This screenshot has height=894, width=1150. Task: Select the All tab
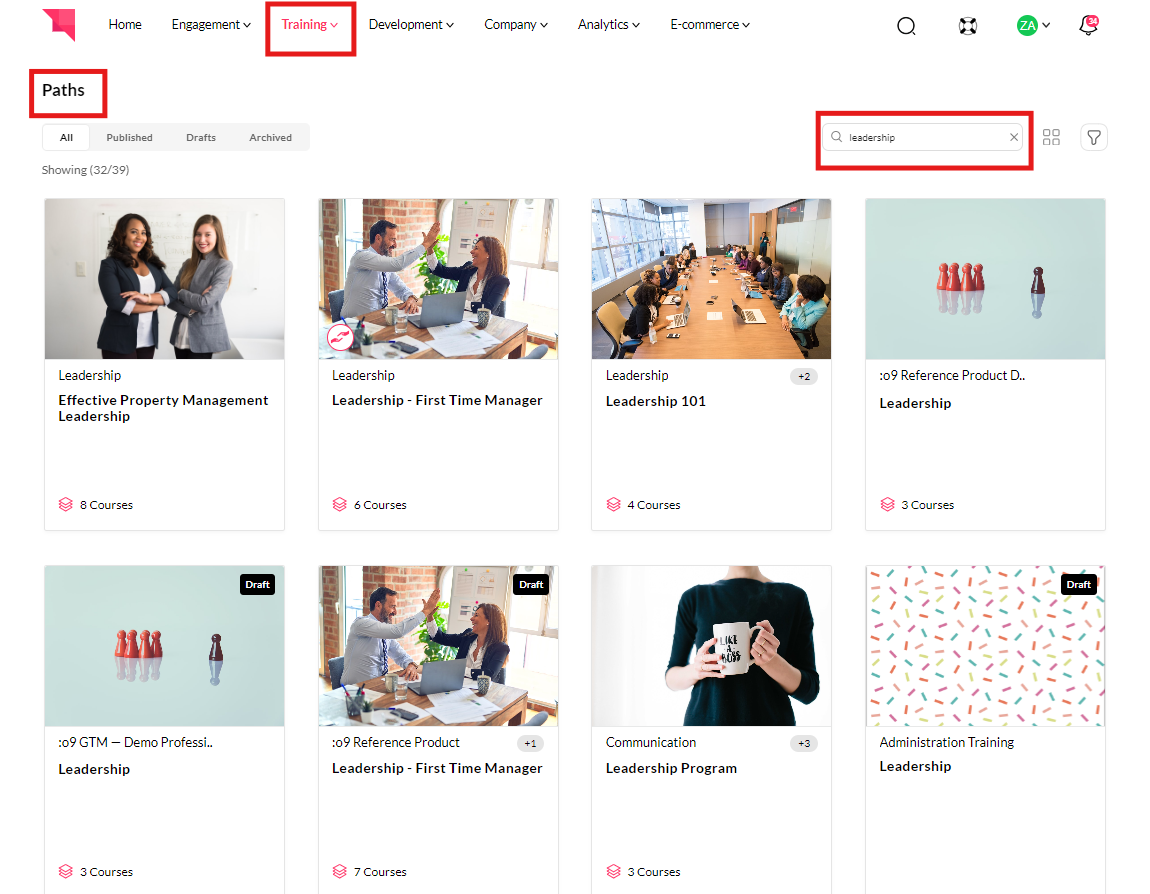(x=66, y=137)
